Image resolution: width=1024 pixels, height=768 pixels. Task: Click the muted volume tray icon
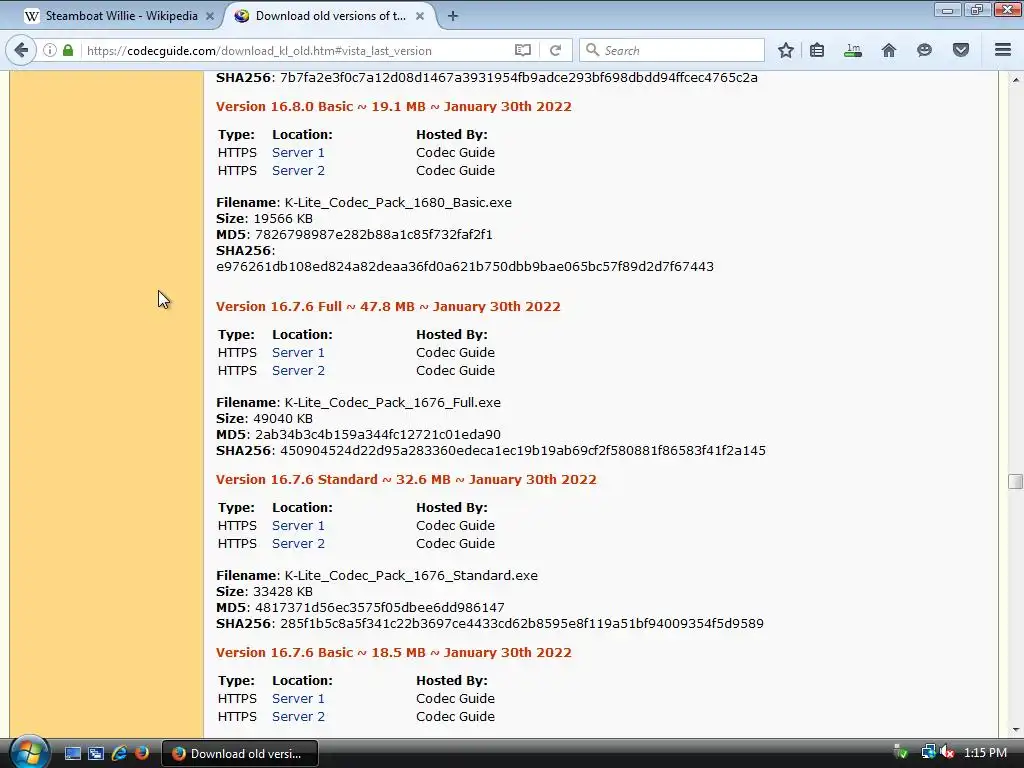(x=947, y=752)
